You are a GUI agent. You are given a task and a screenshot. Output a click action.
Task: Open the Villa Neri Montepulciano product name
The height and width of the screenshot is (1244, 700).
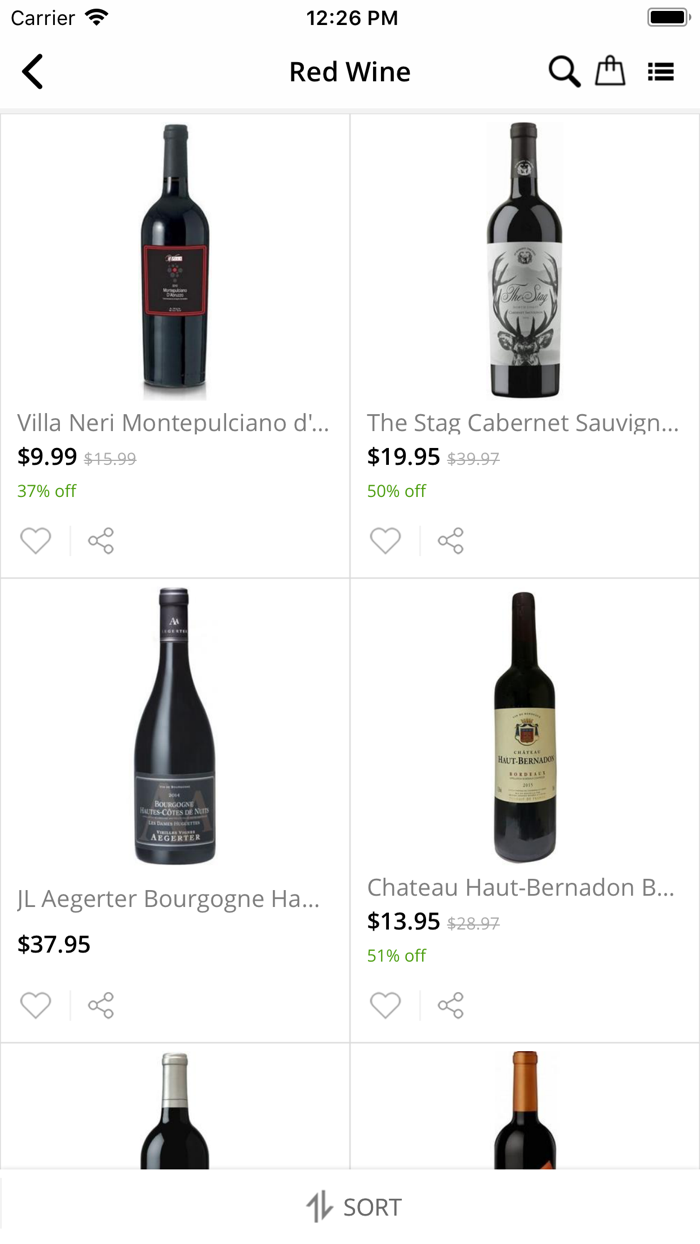coord(174,423)
